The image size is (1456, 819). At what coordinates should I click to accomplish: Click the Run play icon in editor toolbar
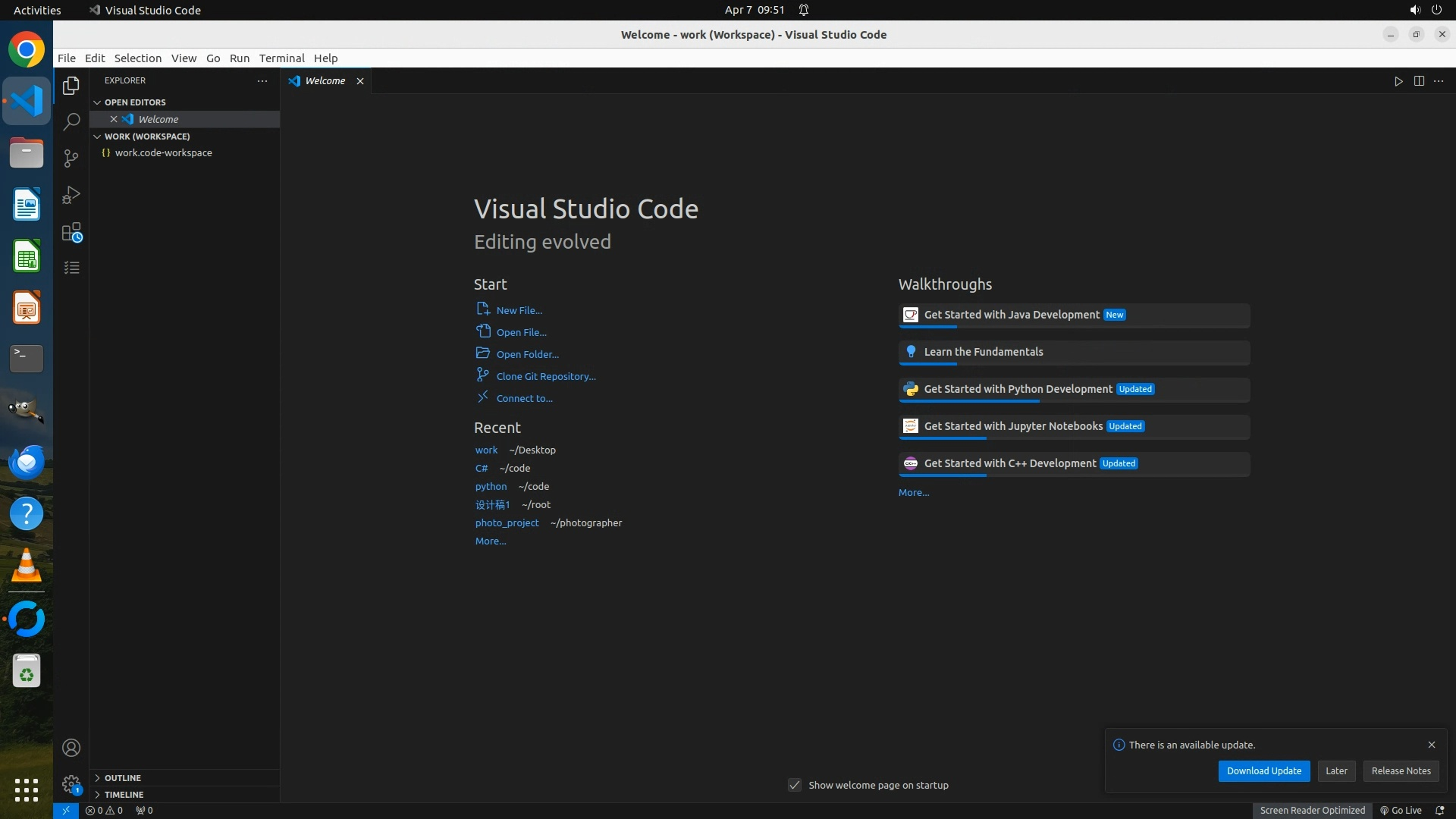click(1398, 81)
